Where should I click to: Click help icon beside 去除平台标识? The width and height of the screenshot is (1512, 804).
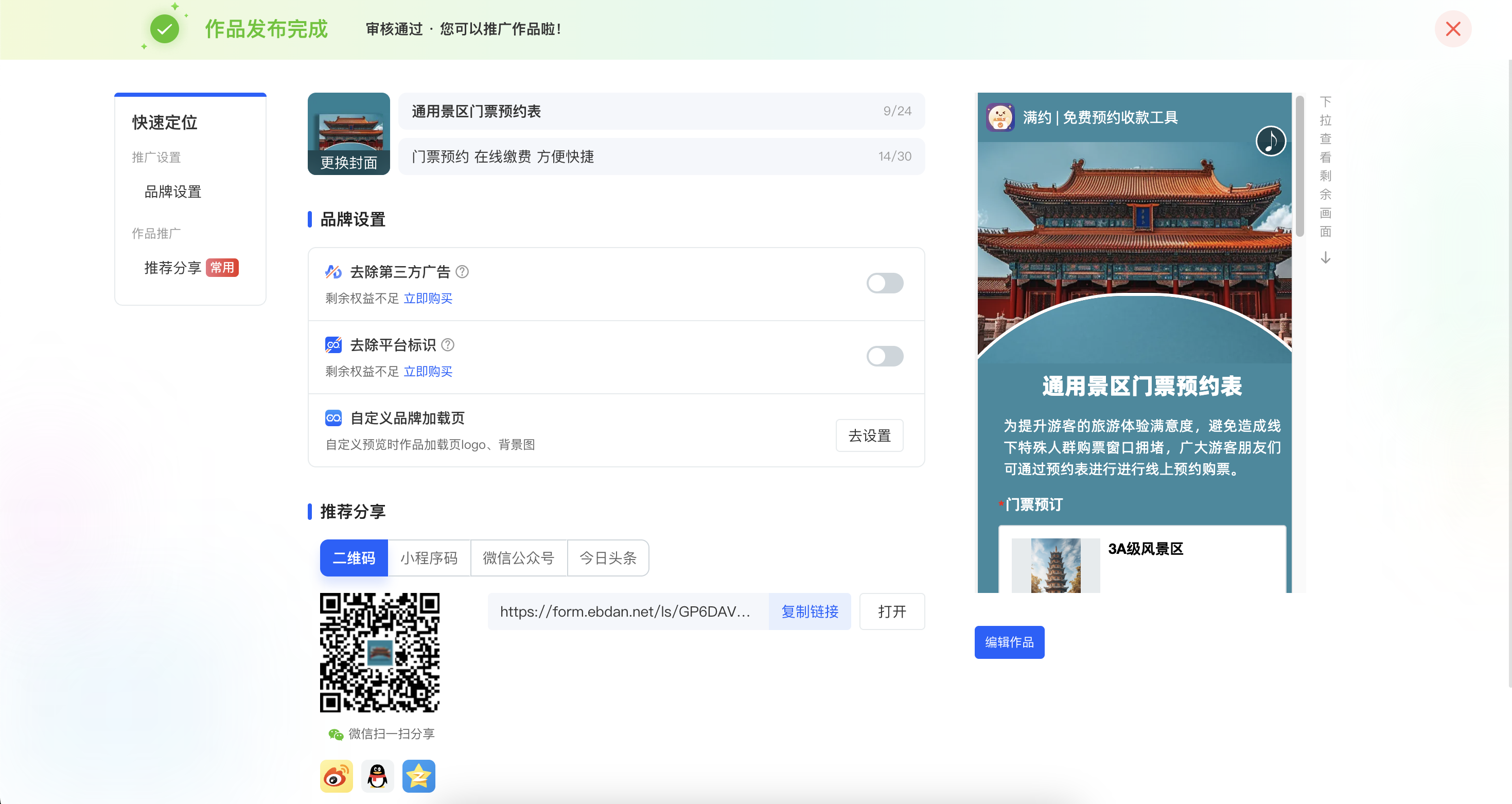point(448,344)
